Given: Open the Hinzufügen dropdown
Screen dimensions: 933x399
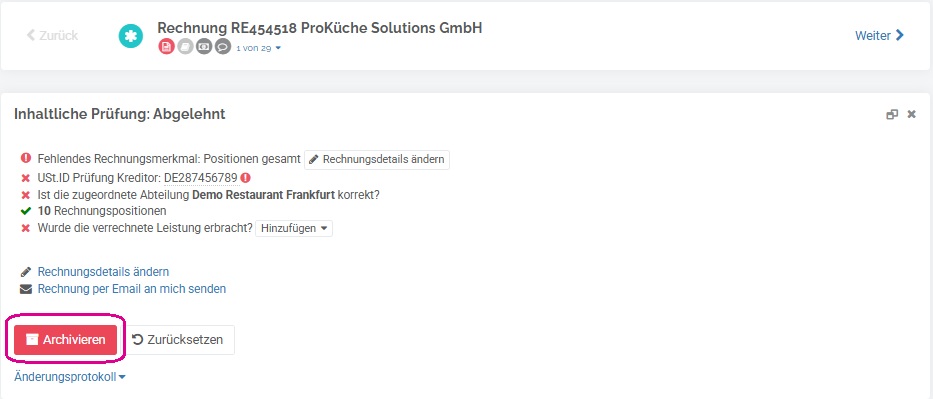Looking at the screenshot, I should 294,228.
